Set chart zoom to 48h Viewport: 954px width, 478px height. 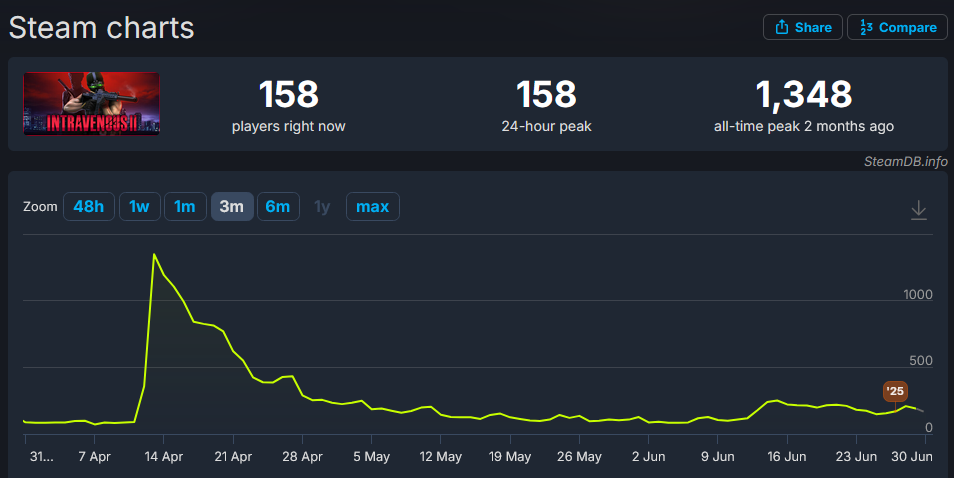pos(89,207)
